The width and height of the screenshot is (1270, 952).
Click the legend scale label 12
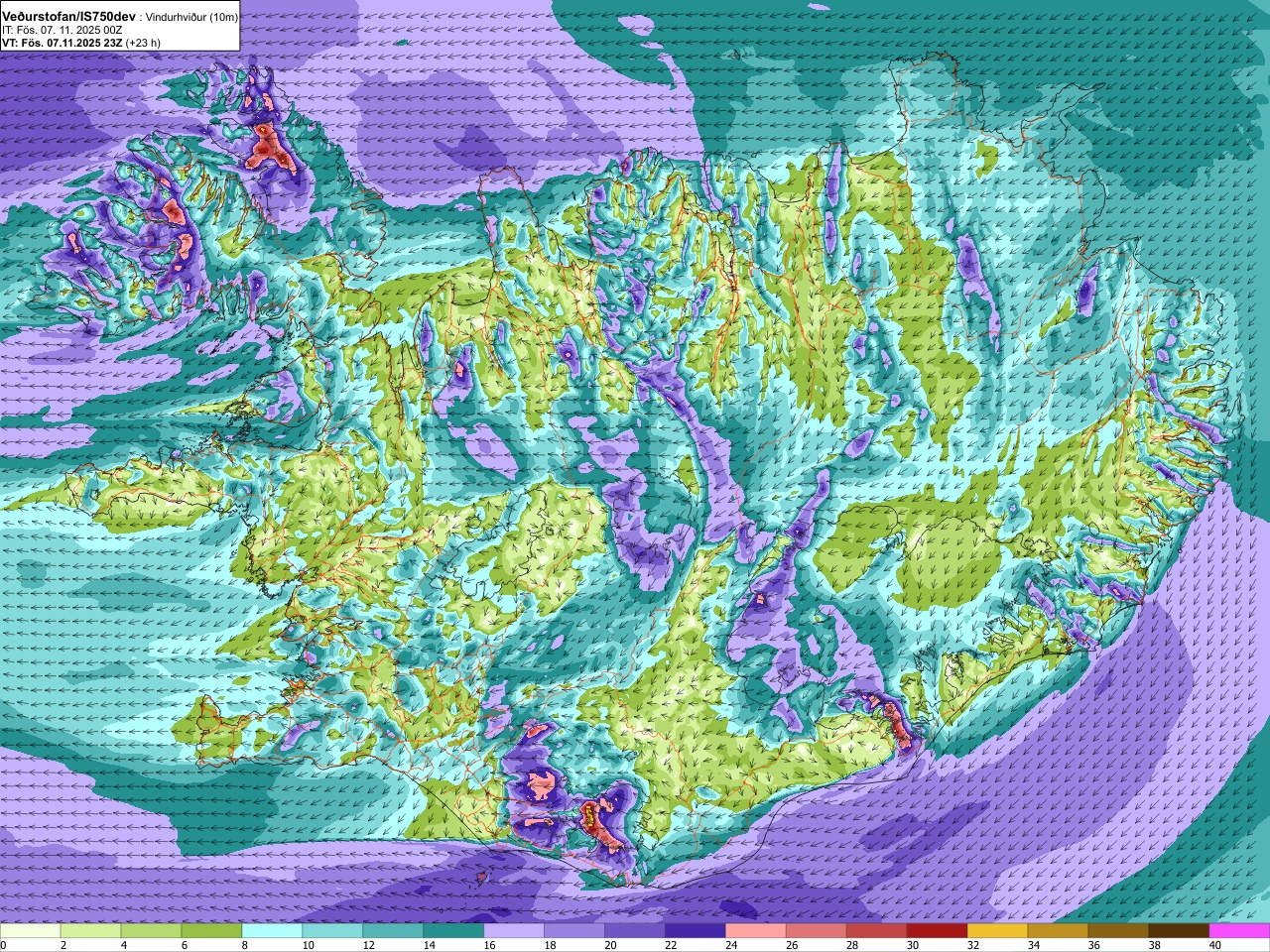[x=368, y=946]
